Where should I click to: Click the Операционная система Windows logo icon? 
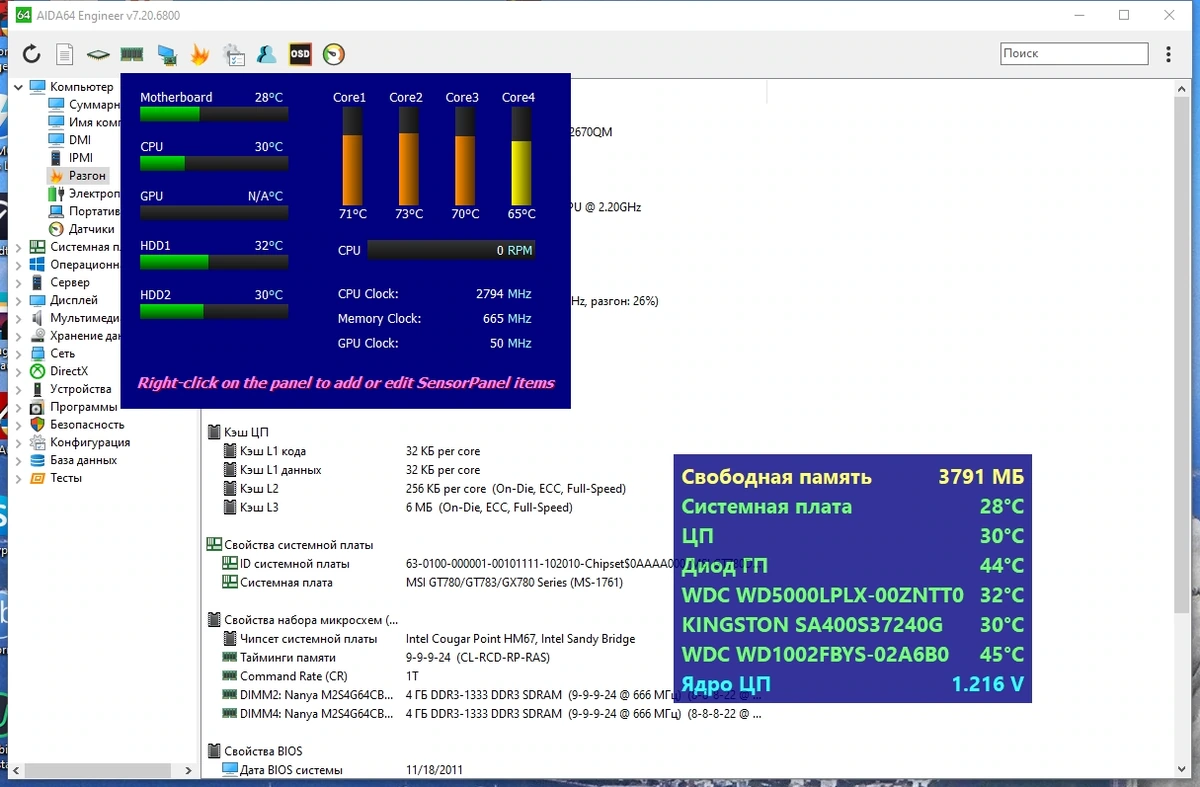37,265
